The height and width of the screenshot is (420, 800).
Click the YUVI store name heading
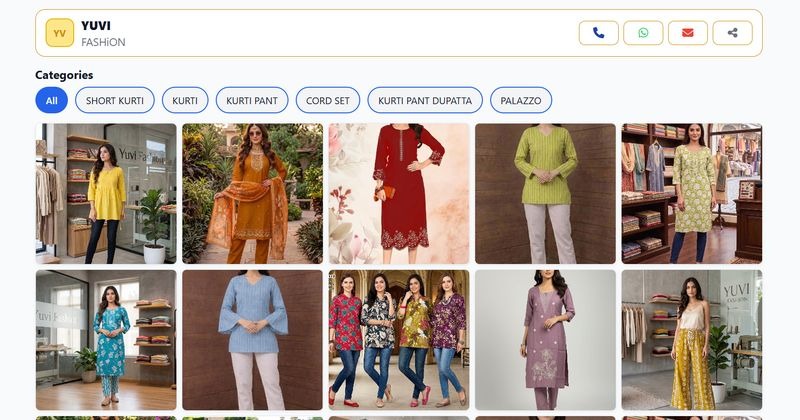pos(96,26)
